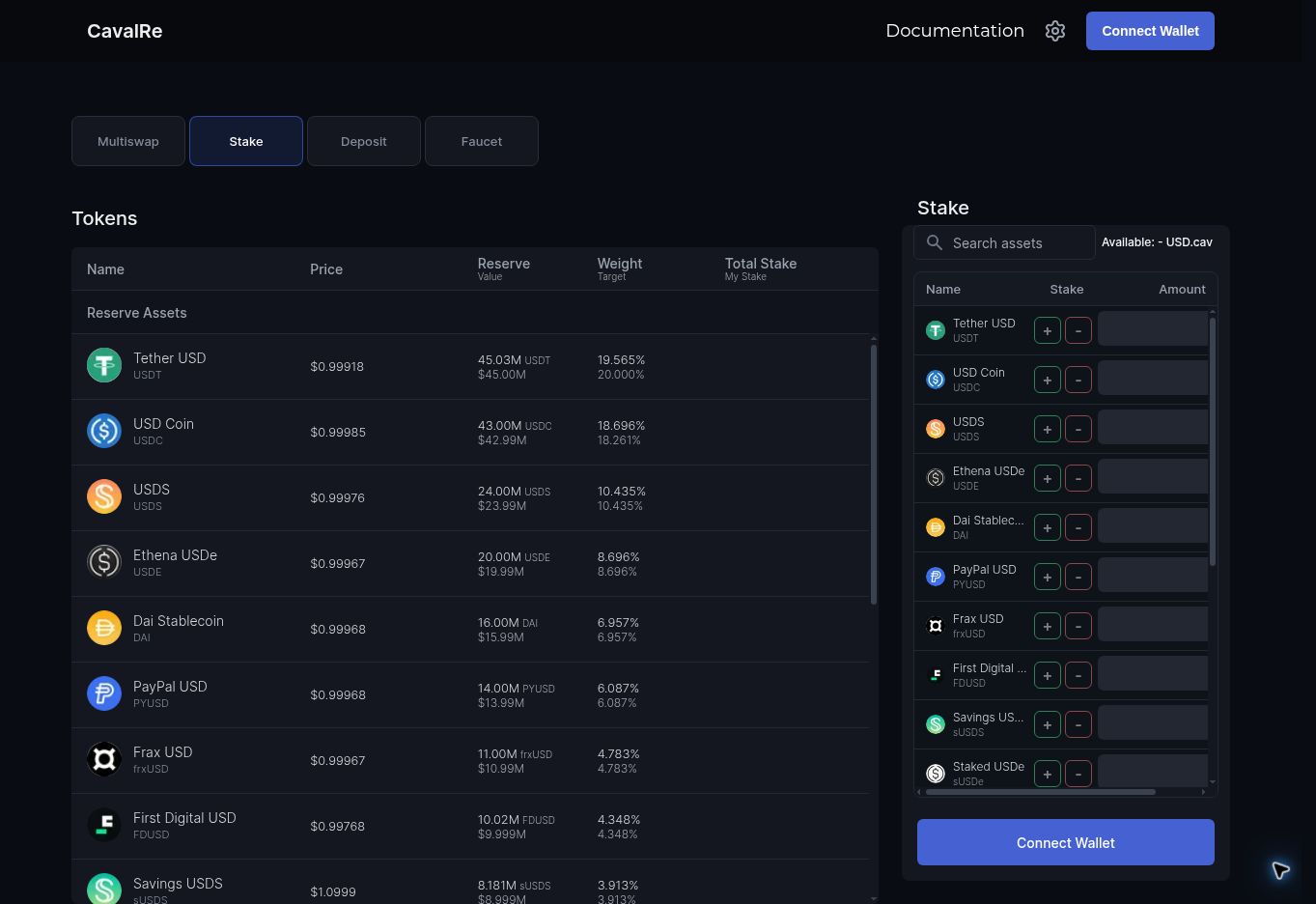Click the $0.99918 price of Tether USD

click(337, 366)
